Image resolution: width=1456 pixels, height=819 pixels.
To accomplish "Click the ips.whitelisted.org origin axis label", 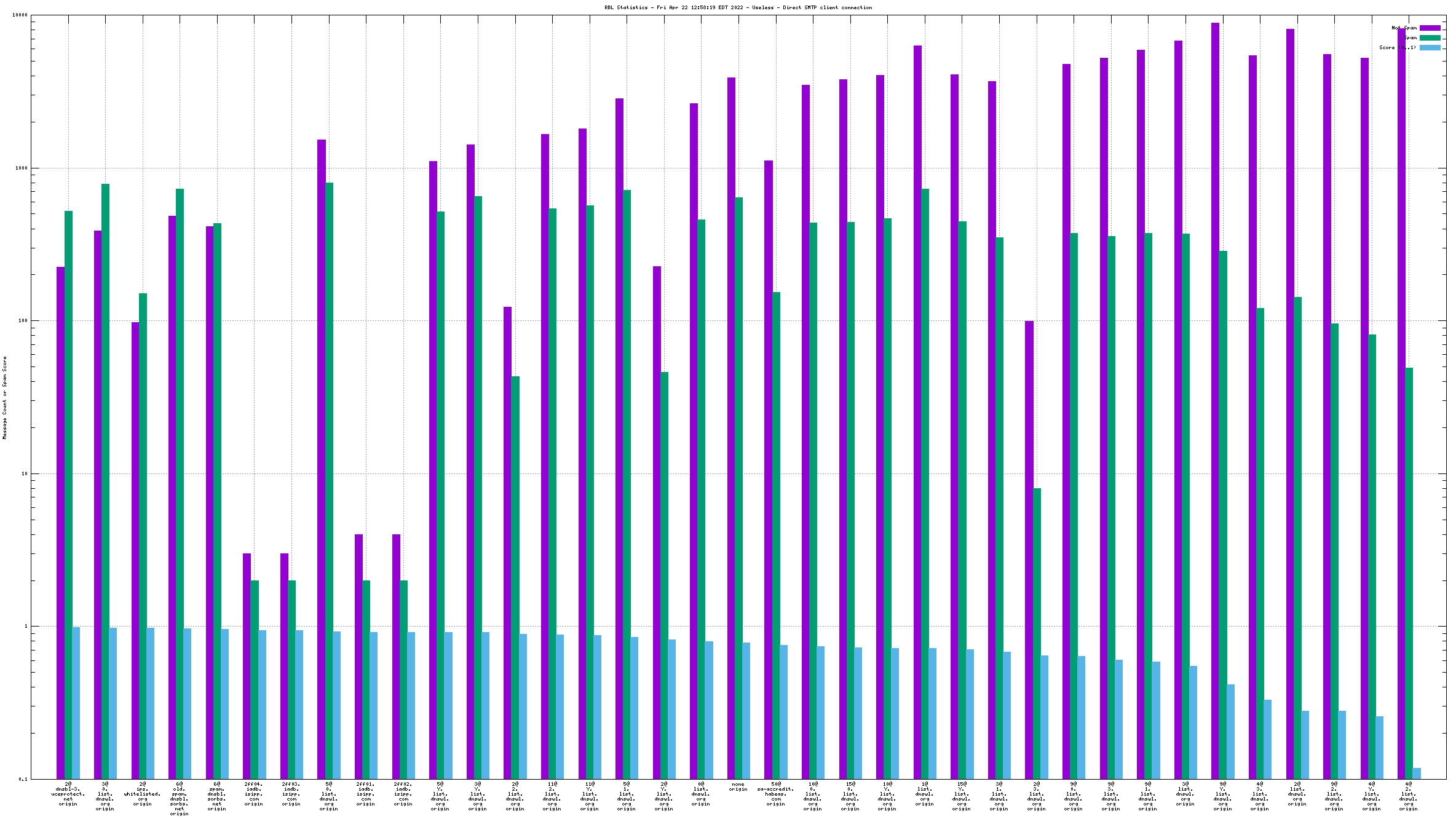I will (142, 794).
